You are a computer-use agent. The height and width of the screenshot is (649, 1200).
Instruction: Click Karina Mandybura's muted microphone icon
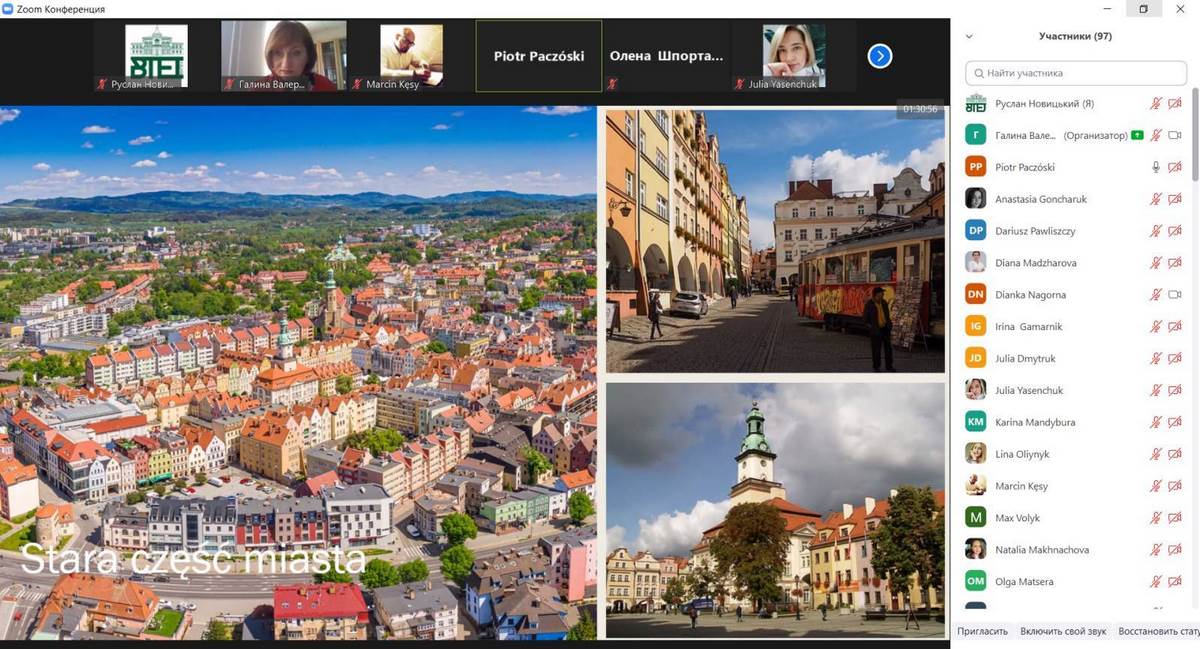[1156, 422]
